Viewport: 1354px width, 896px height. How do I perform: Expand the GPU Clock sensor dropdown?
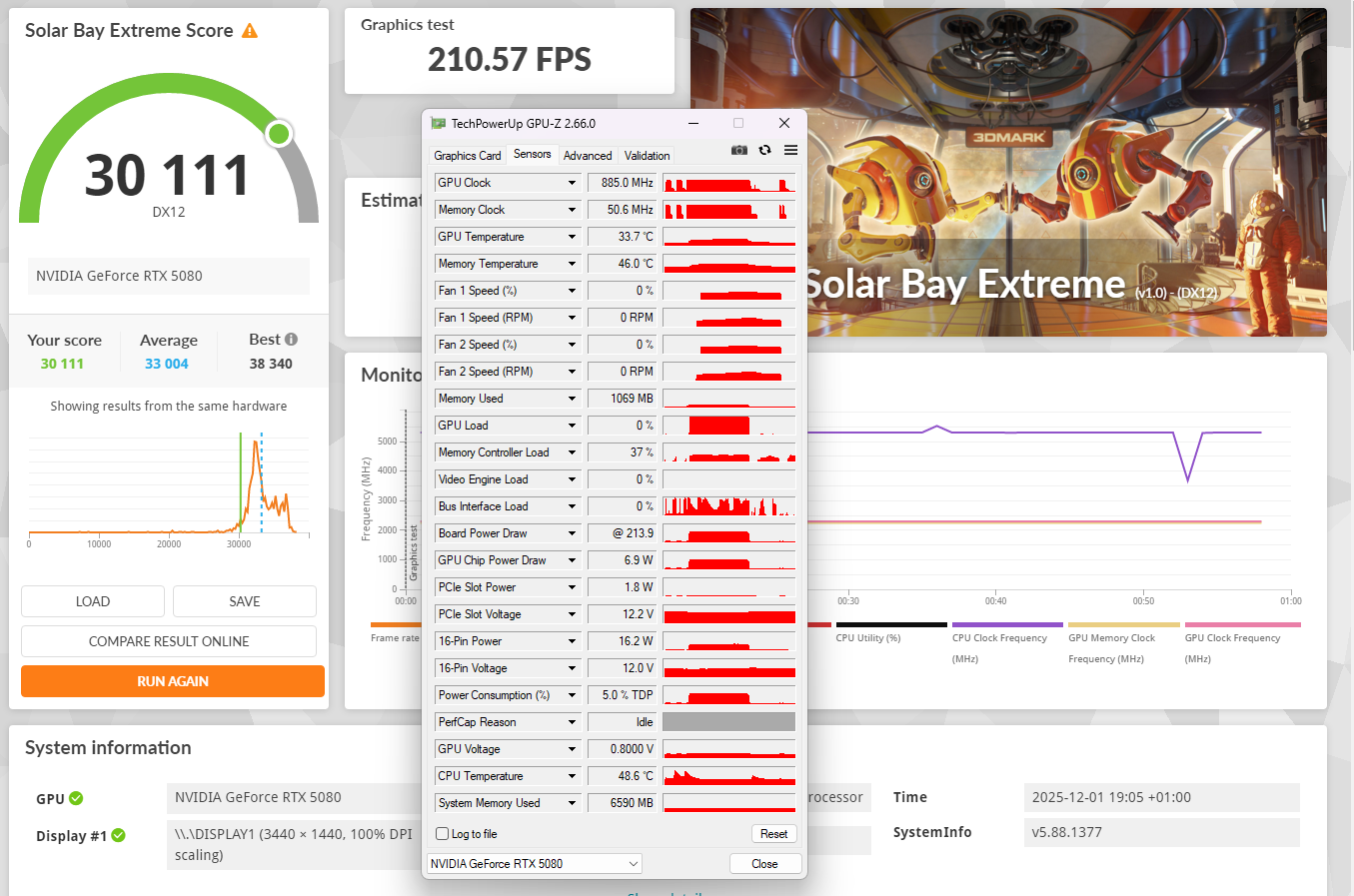(x=572, y=183)
